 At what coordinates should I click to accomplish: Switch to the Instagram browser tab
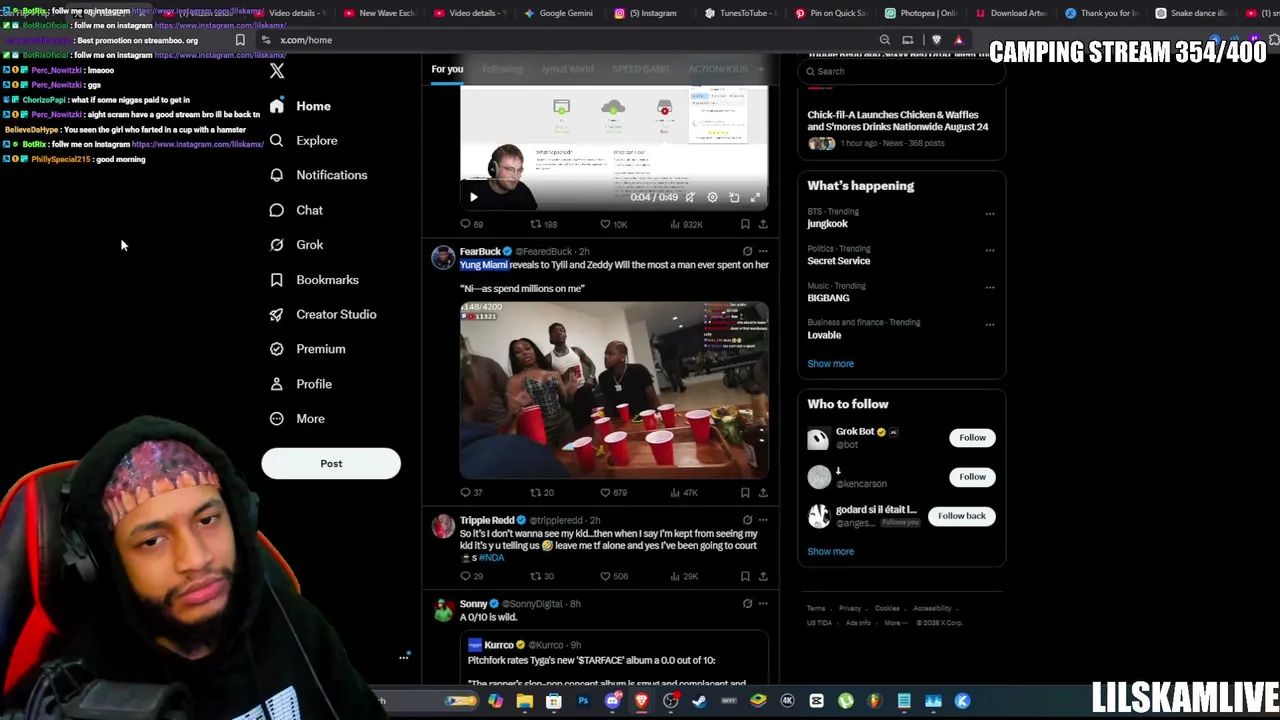pyautogui.click(x=645, y=13)
